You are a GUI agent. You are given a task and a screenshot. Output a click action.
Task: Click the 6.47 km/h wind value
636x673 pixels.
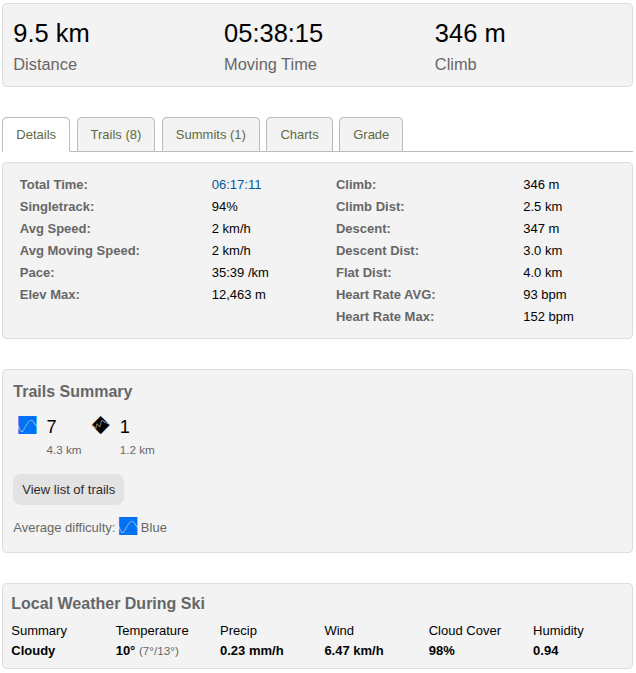click(354, 651)
